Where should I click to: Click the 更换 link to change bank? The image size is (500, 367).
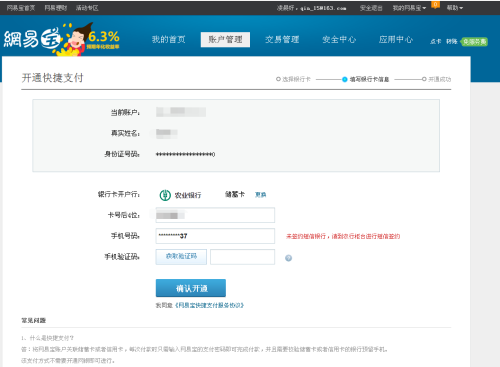click(x=260, y=195)
